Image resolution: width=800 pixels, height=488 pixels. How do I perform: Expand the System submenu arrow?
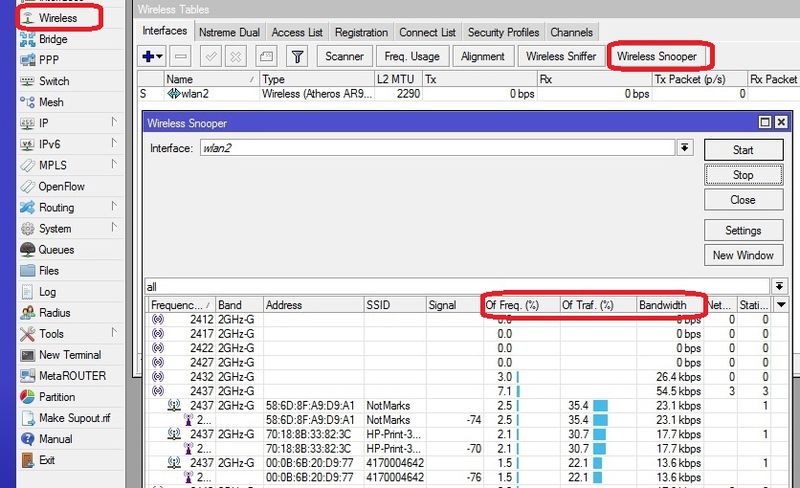(x=114, y=227)
